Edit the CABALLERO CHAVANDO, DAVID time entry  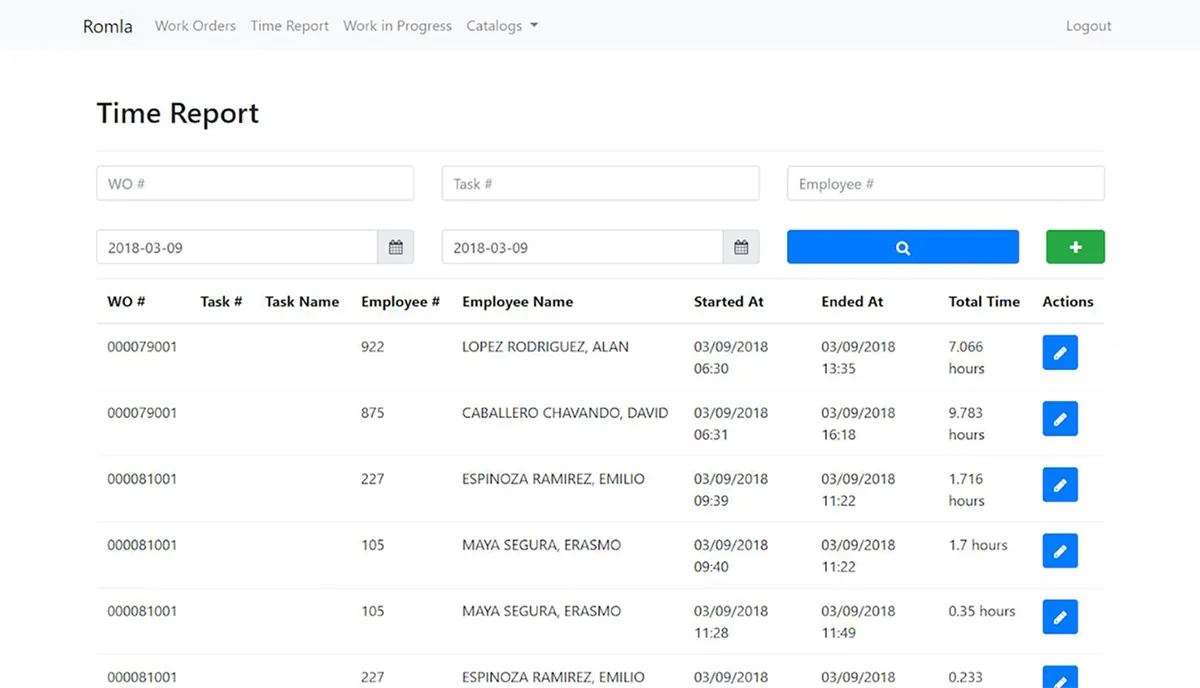(1060, 419)
